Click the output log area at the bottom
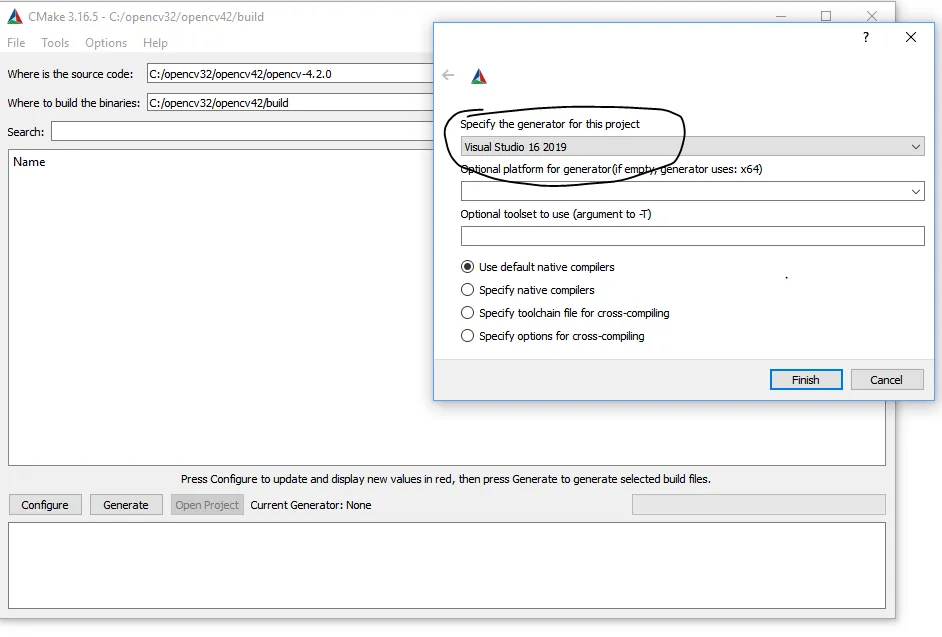942x637 pixels. 447,565
